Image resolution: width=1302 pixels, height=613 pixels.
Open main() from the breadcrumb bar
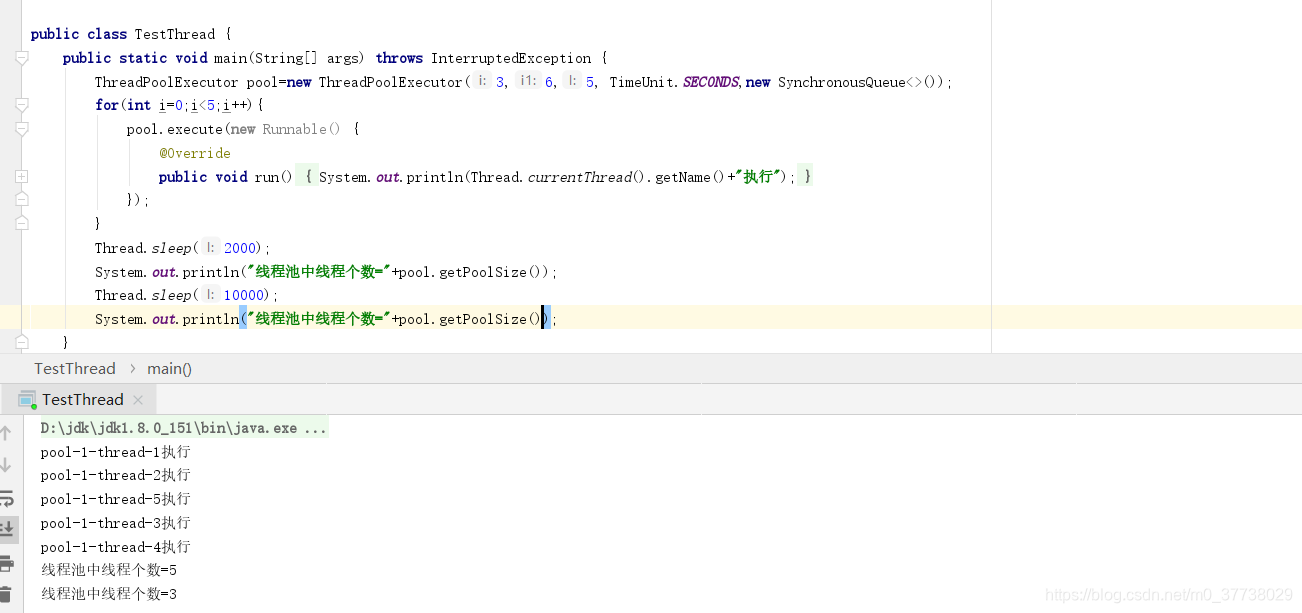(x=168, y=368)
